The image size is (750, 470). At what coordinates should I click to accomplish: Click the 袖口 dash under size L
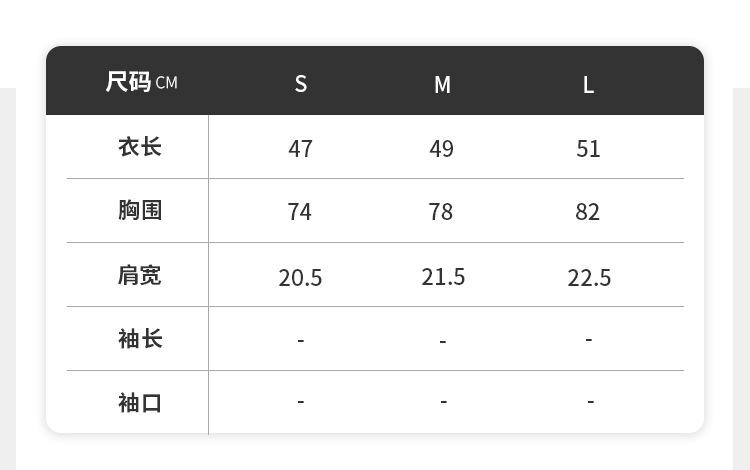590,402
